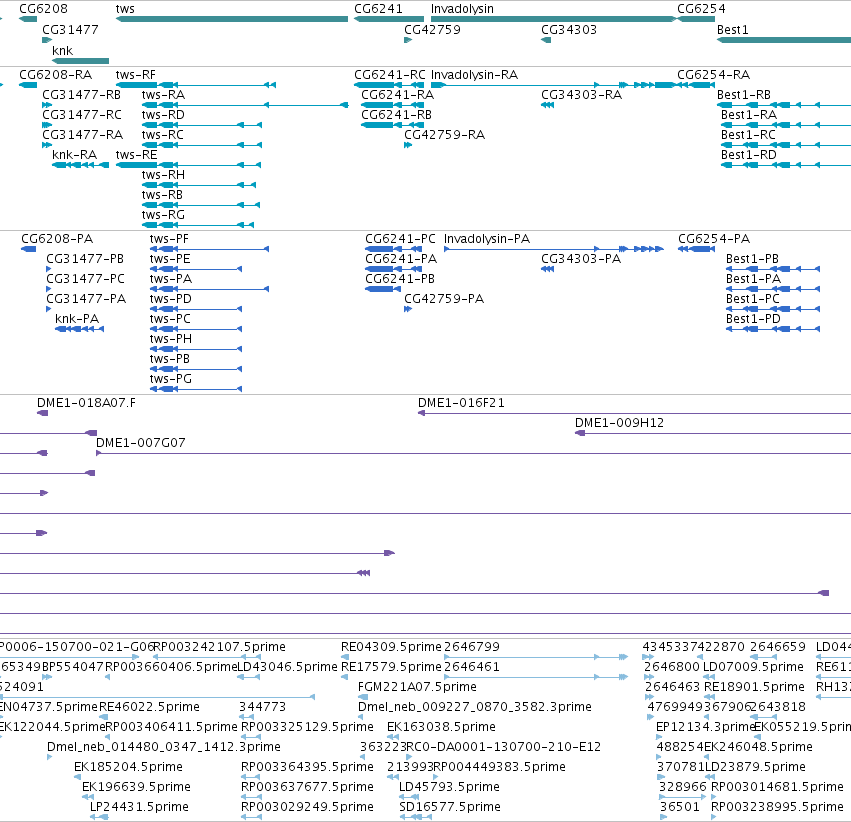Select transcript tws-RB

201,205
